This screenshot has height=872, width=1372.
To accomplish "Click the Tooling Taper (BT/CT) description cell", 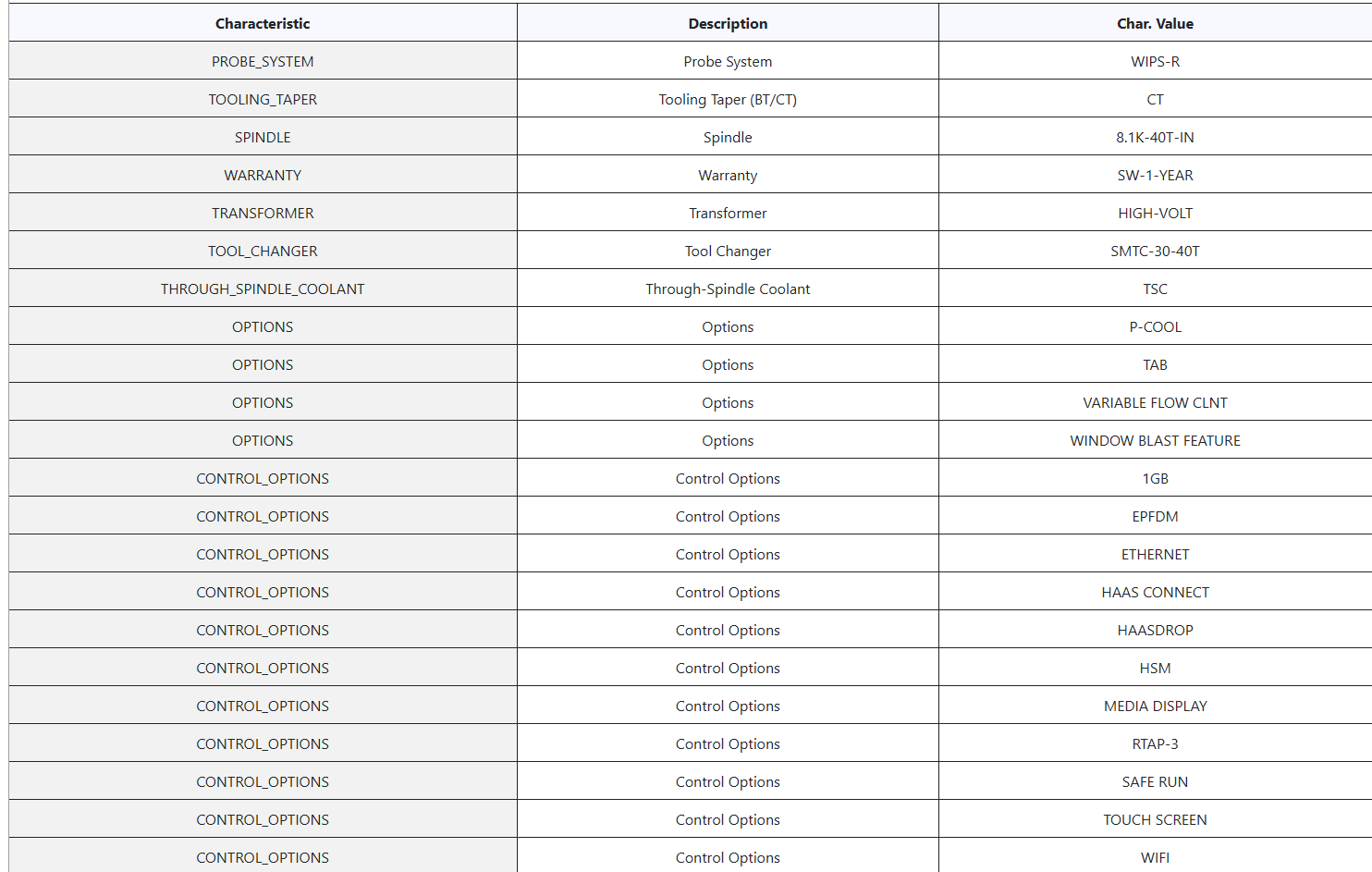I will [728, 100].
